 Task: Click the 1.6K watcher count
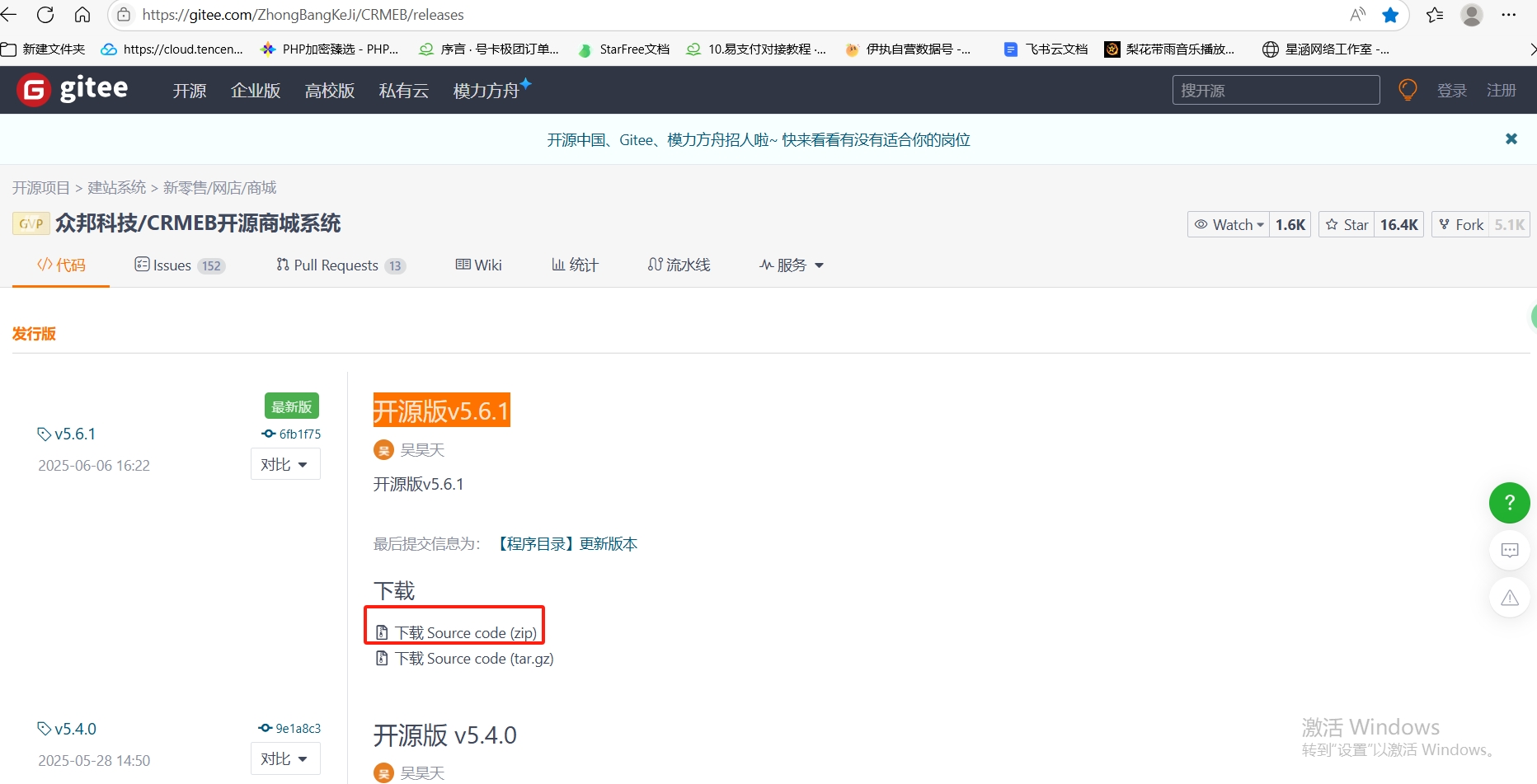pos(1290,224)
